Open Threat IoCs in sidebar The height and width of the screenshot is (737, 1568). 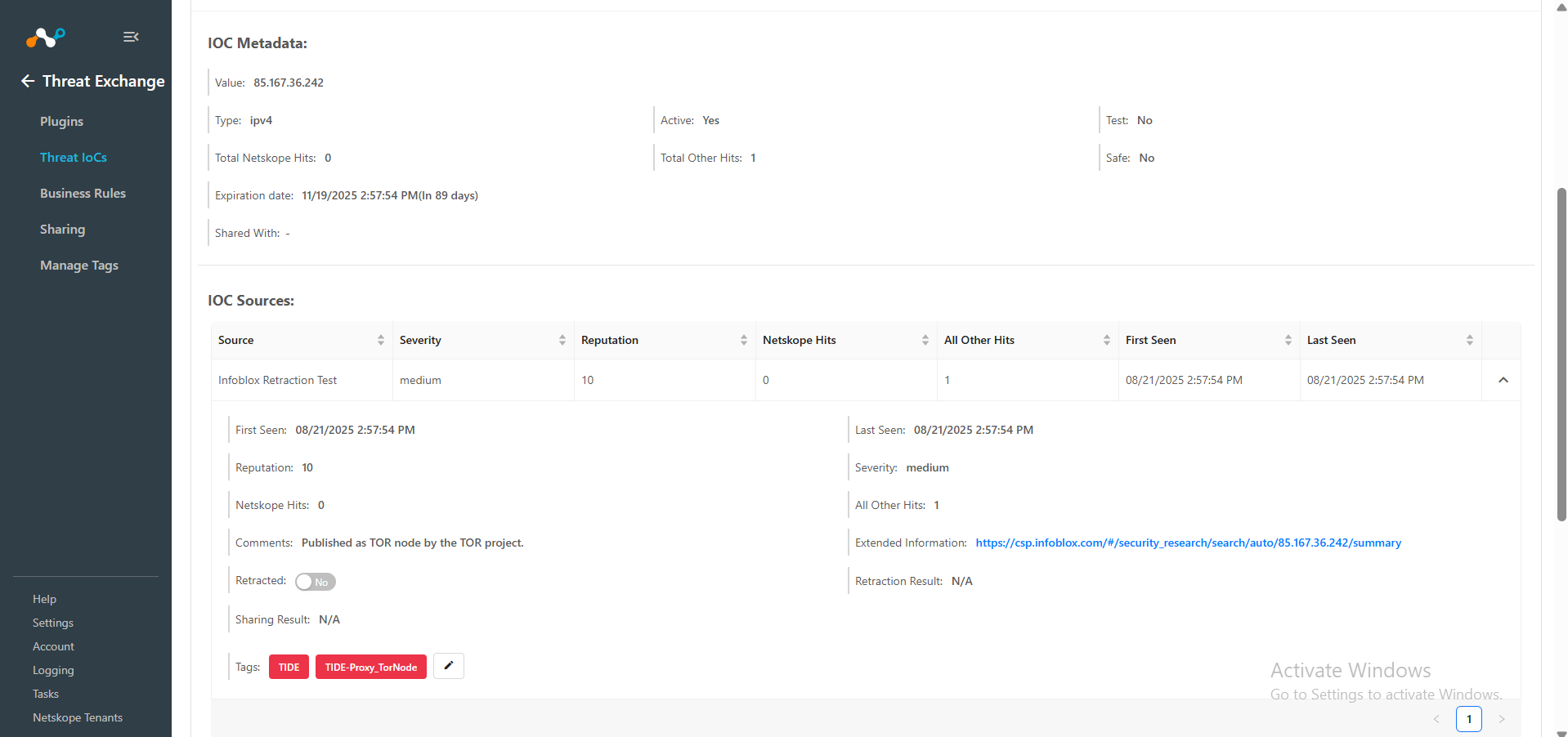pos(74,157)
